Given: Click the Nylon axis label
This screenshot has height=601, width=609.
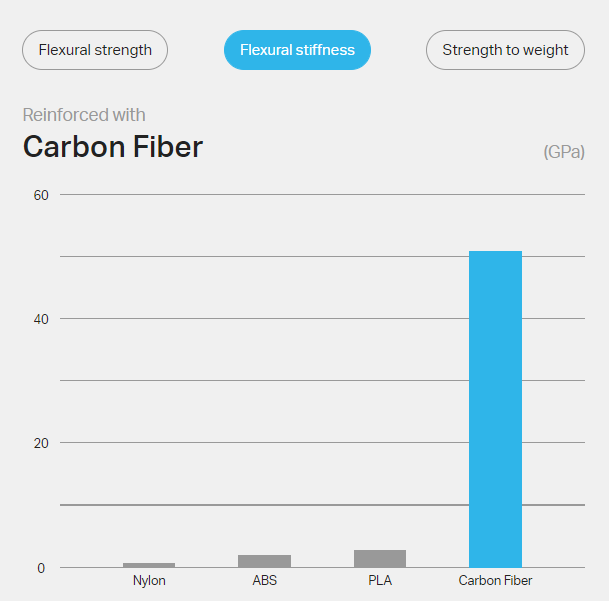Looking at the screenshot, I should (149, 580).
